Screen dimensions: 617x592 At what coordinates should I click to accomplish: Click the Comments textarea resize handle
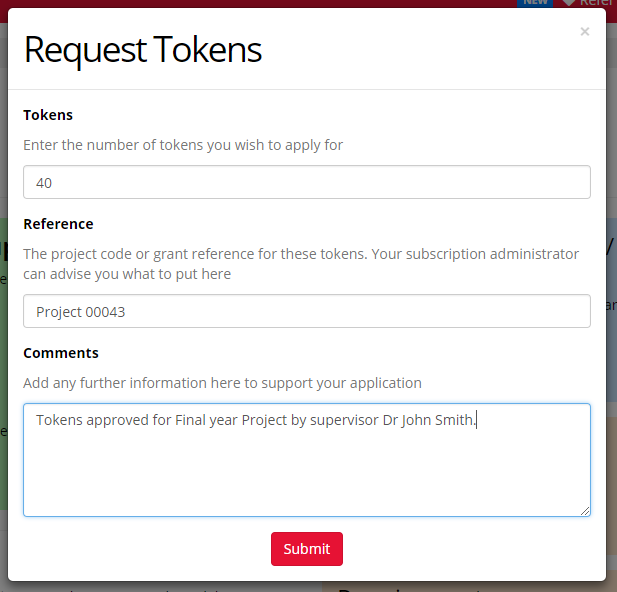[585, 511]
